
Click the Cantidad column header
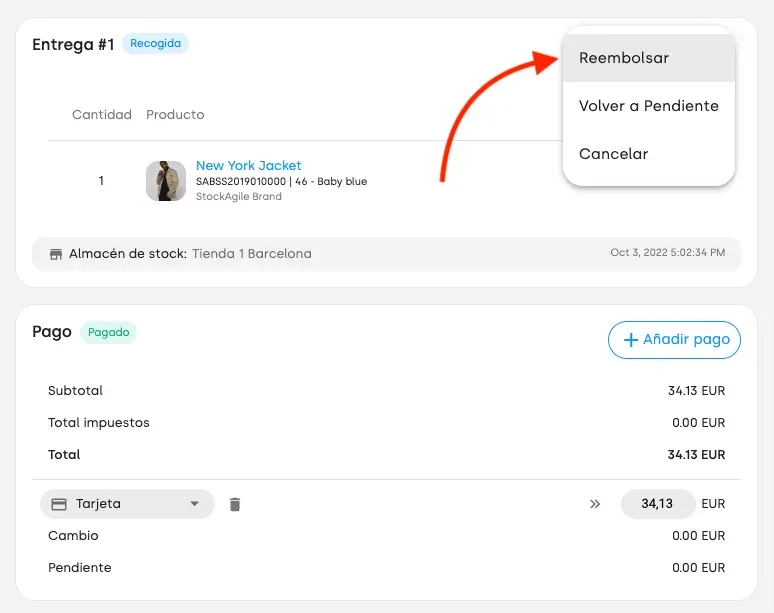pyautogui.click(x=102, y=115)
